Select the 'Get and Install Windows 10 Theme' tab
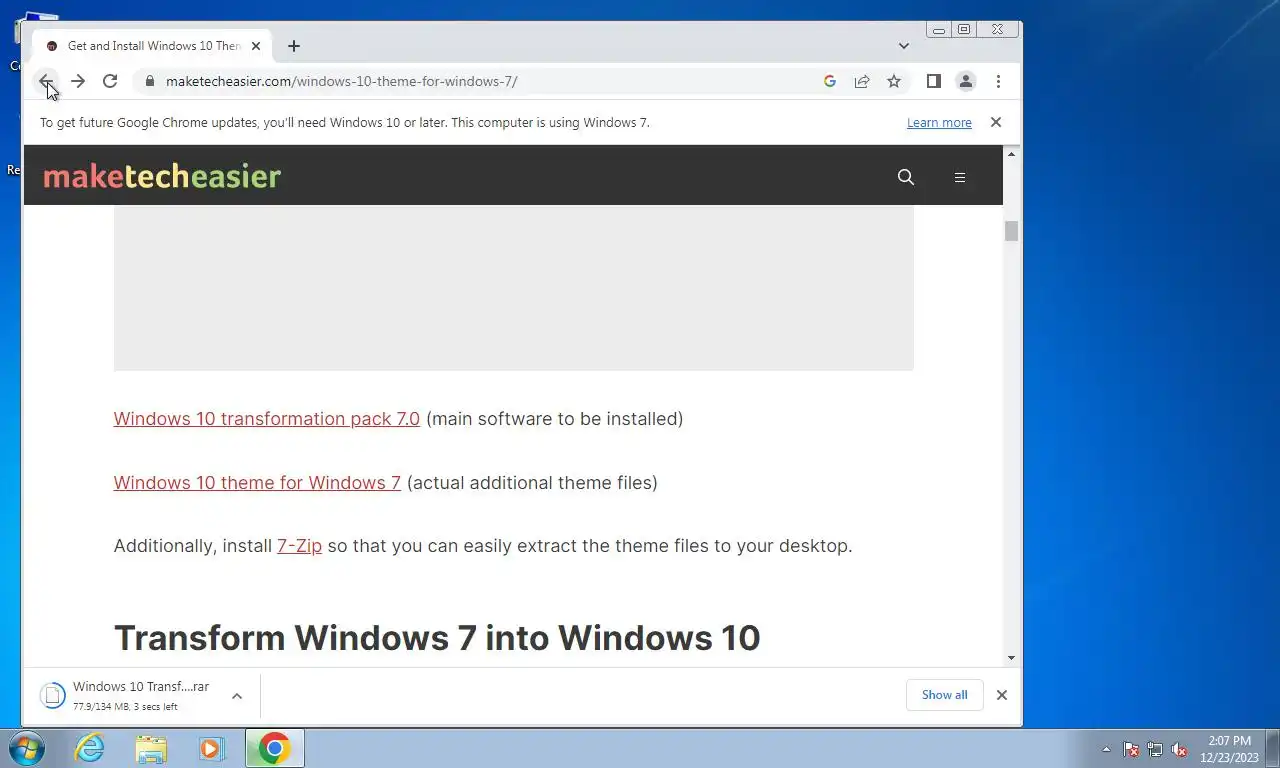 pyautogui.click(x=152, y=46)
